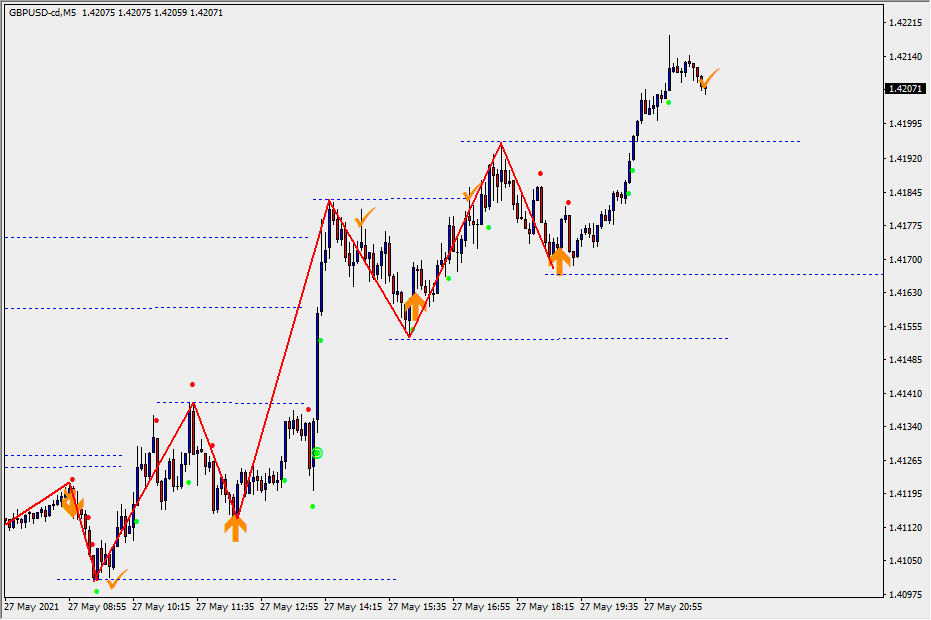
Task: Click the red dot above the 10:15 swing high
Action: [x=192, y=384]
